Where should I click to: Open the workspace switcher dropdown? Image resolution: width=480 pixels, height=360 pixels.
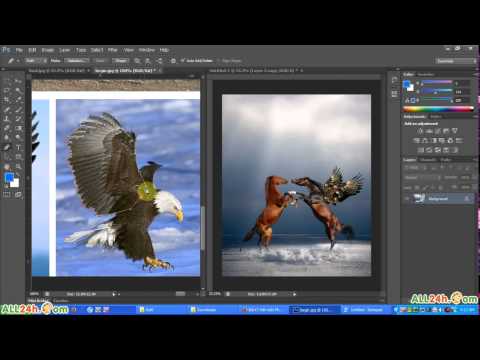pos(456,61)
